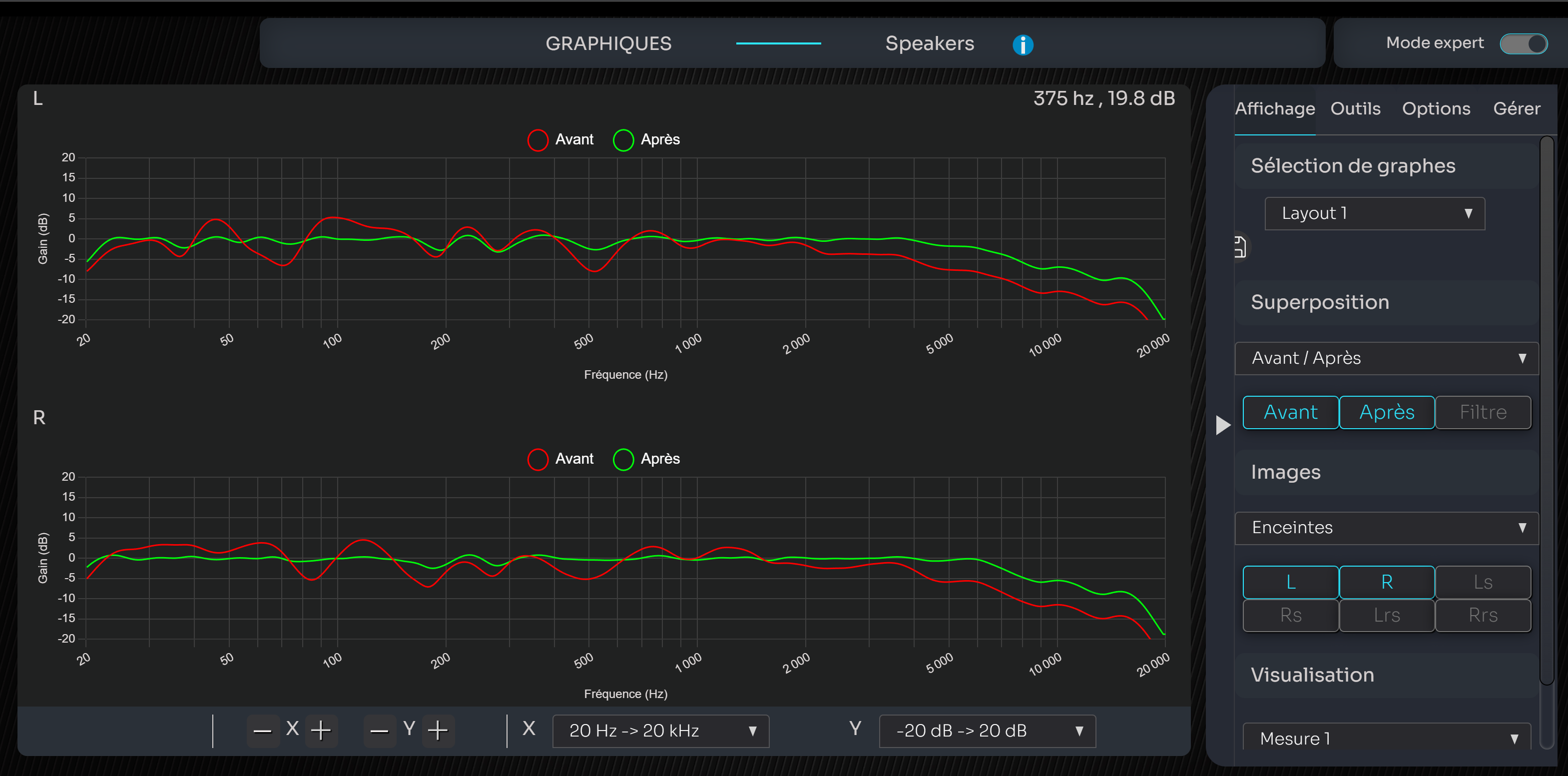This screenshot has height=776, width=1568.
Task: Switch to the Outils tab
Action: (x=1355, y=109)
